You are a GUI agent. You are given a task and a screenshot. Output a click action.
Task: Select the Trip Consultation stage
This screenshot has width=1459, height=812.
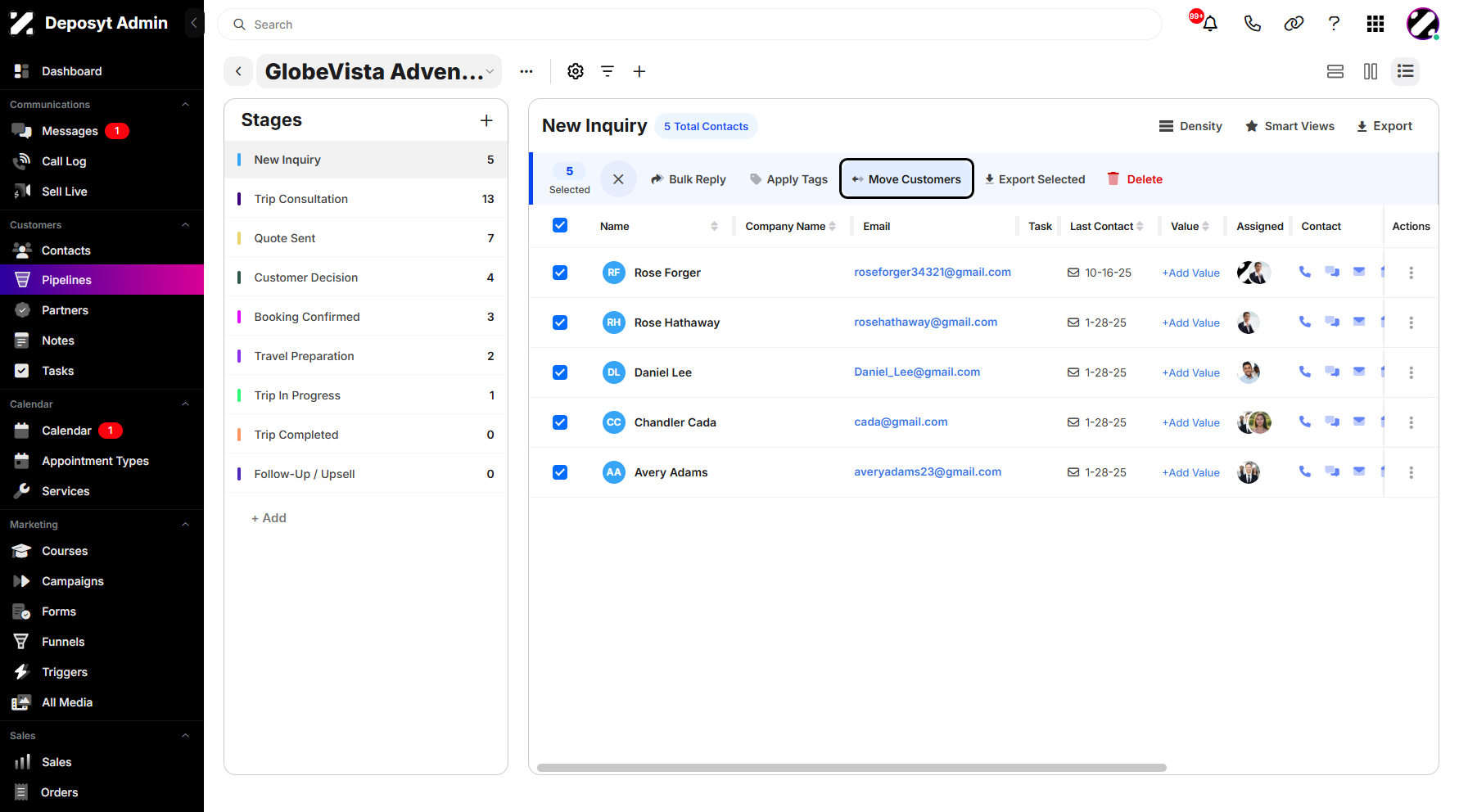366,199
